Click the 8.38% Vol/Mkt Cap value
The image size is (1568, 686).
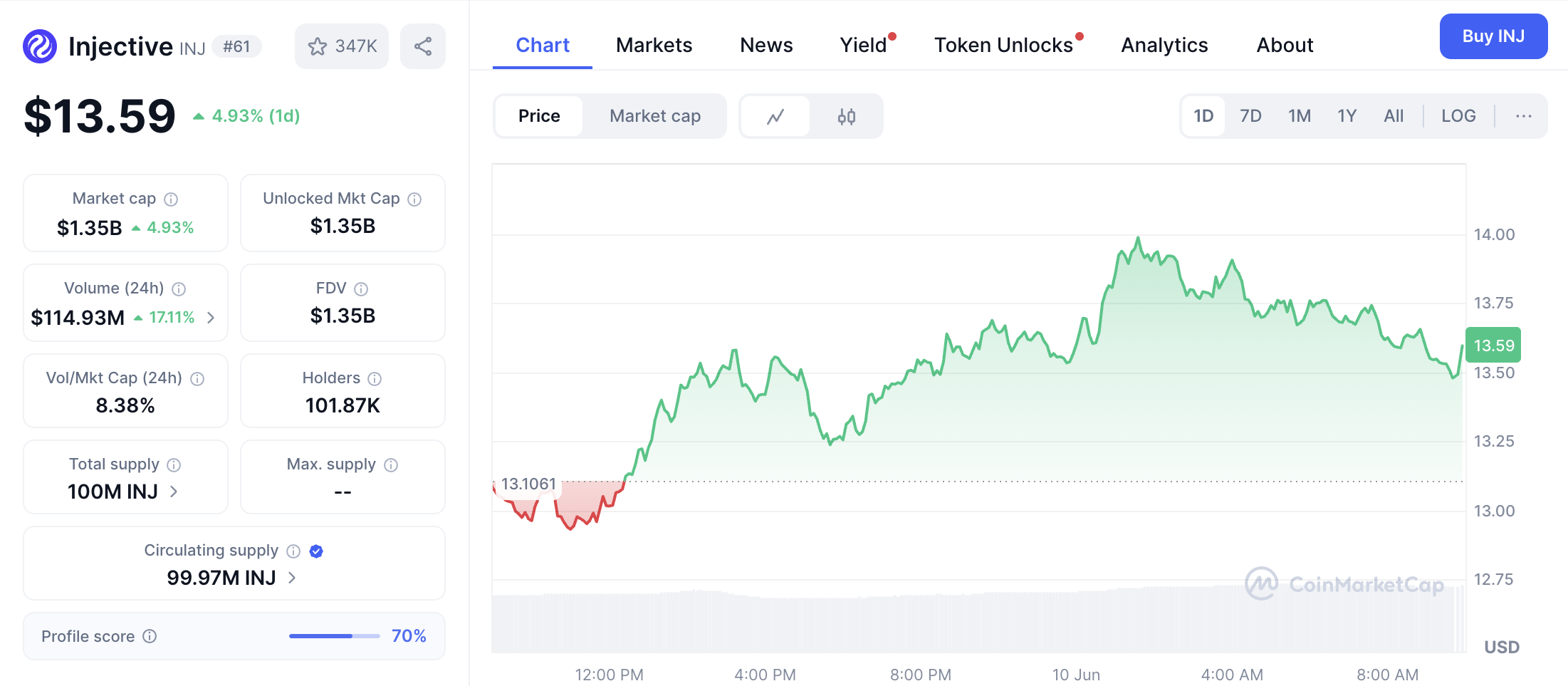125,405
